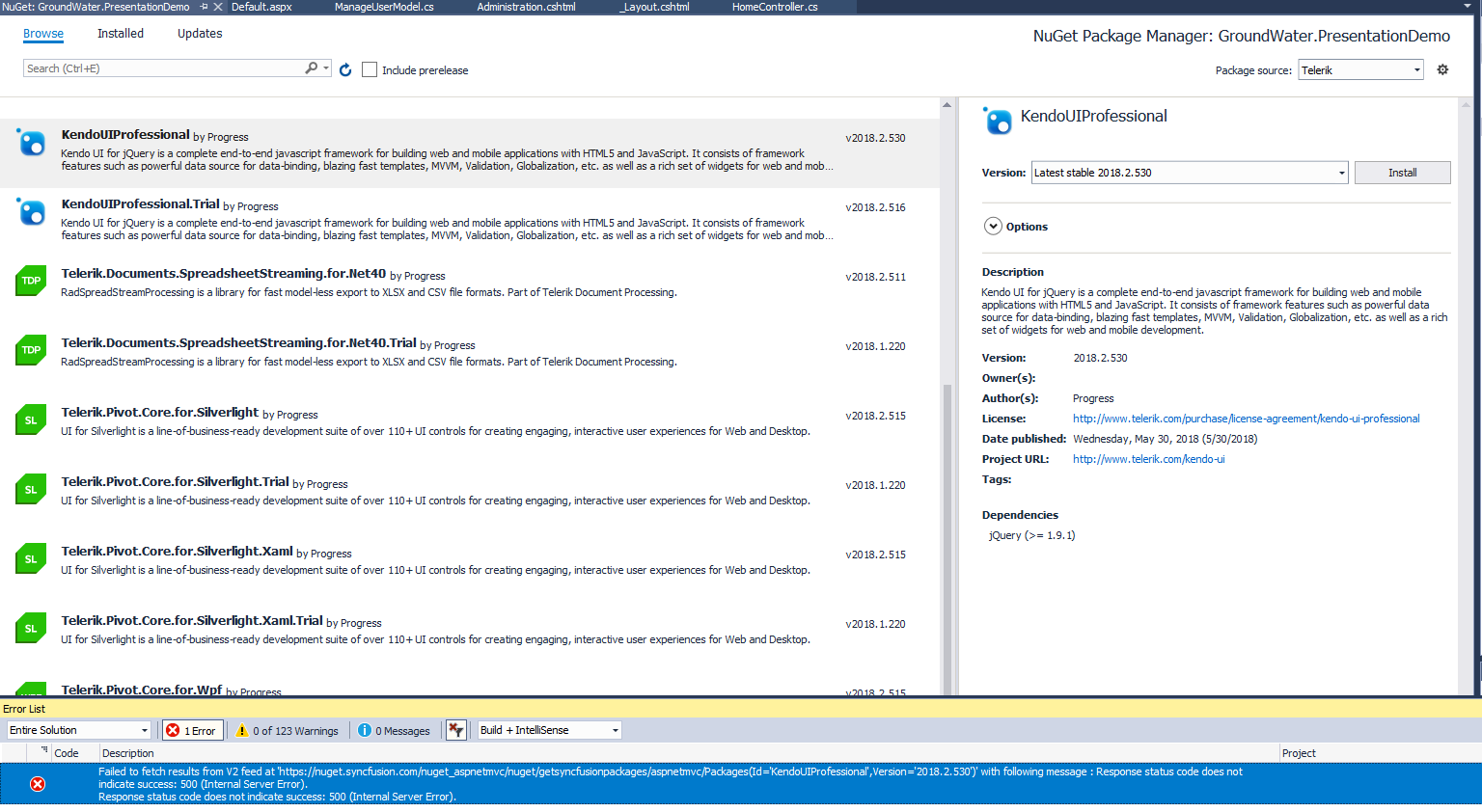Image resolution: width=1482 pixels, height=812 pixels.
Task: Open package source settings gear
Action: pos(1442,69)
